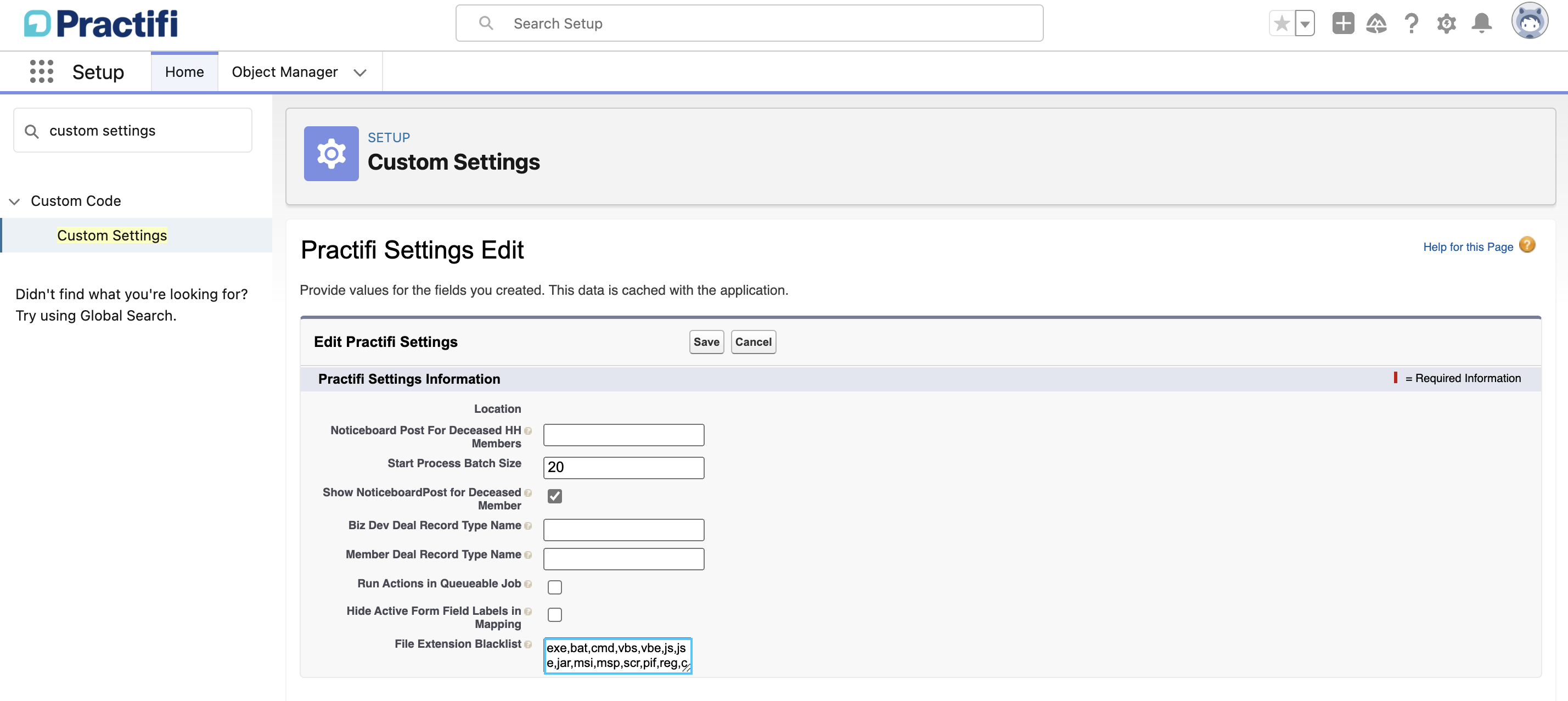Click the orange Help for this Page icon
This screenshot has height=701, width=1568.
tap(1527, 245)
